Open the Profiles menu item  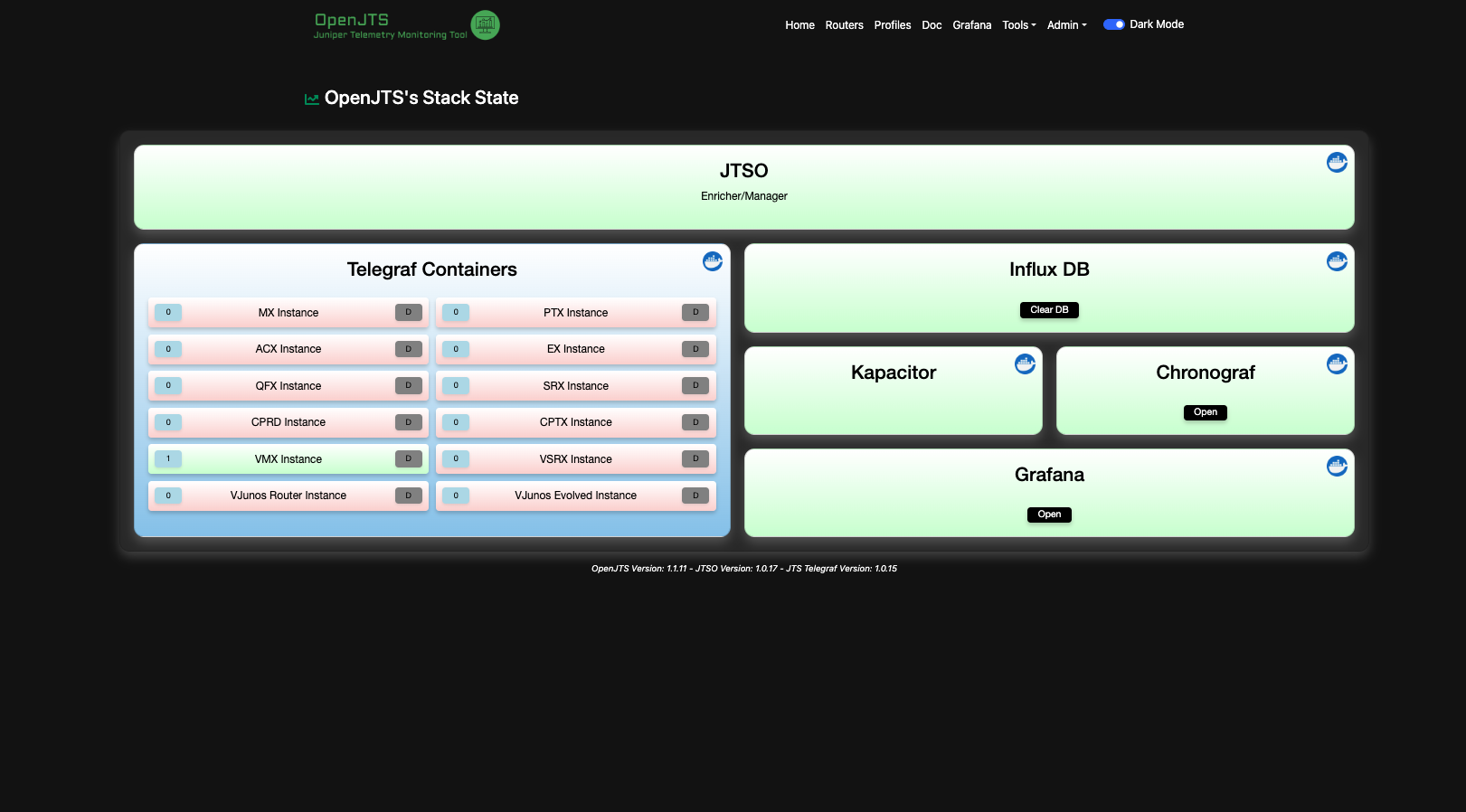tap(892, 25)
